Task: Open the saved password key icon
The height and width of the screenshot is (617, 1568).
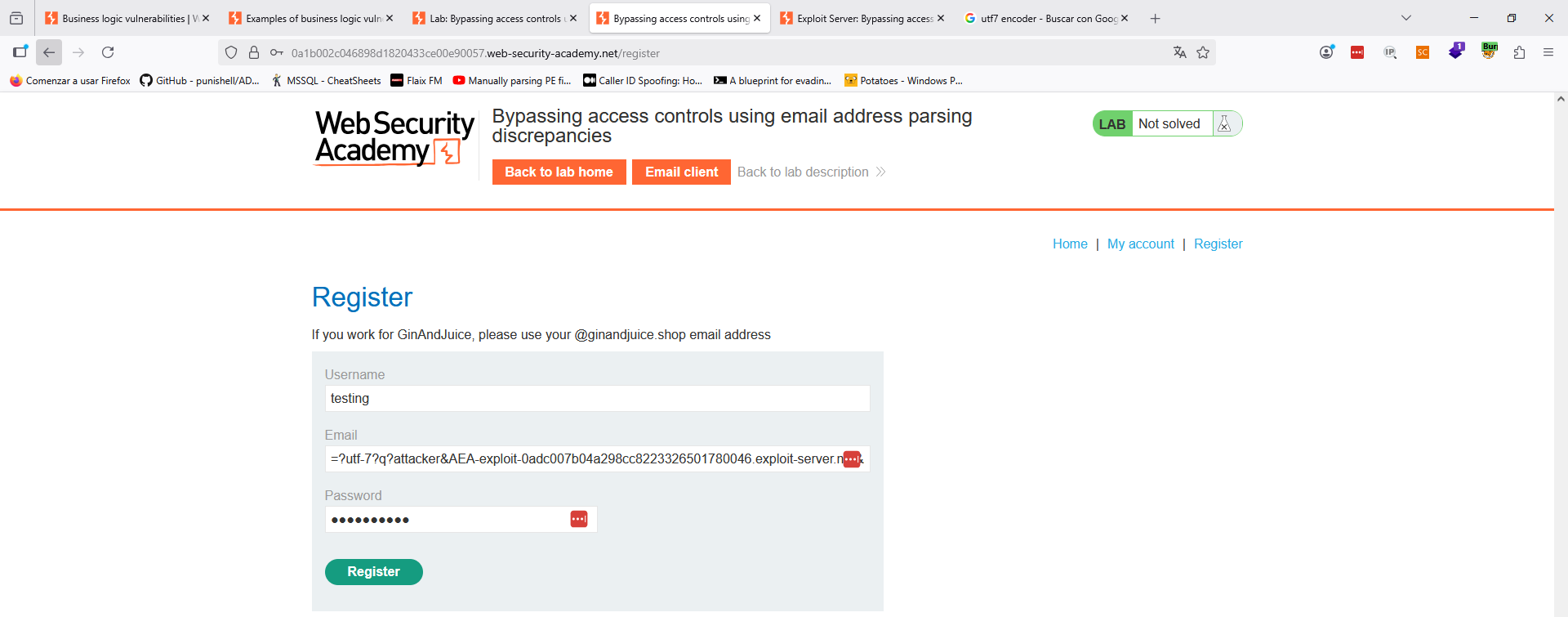Action: coord(277,52)
